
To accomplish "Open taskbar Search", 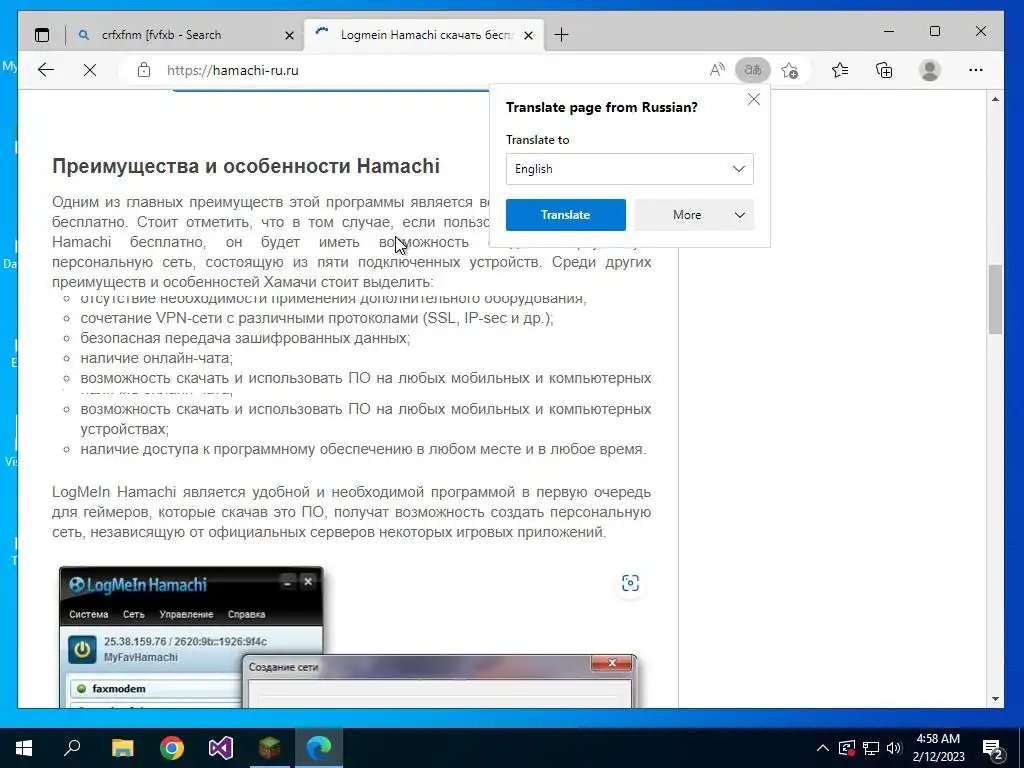I will coord(72,748).
